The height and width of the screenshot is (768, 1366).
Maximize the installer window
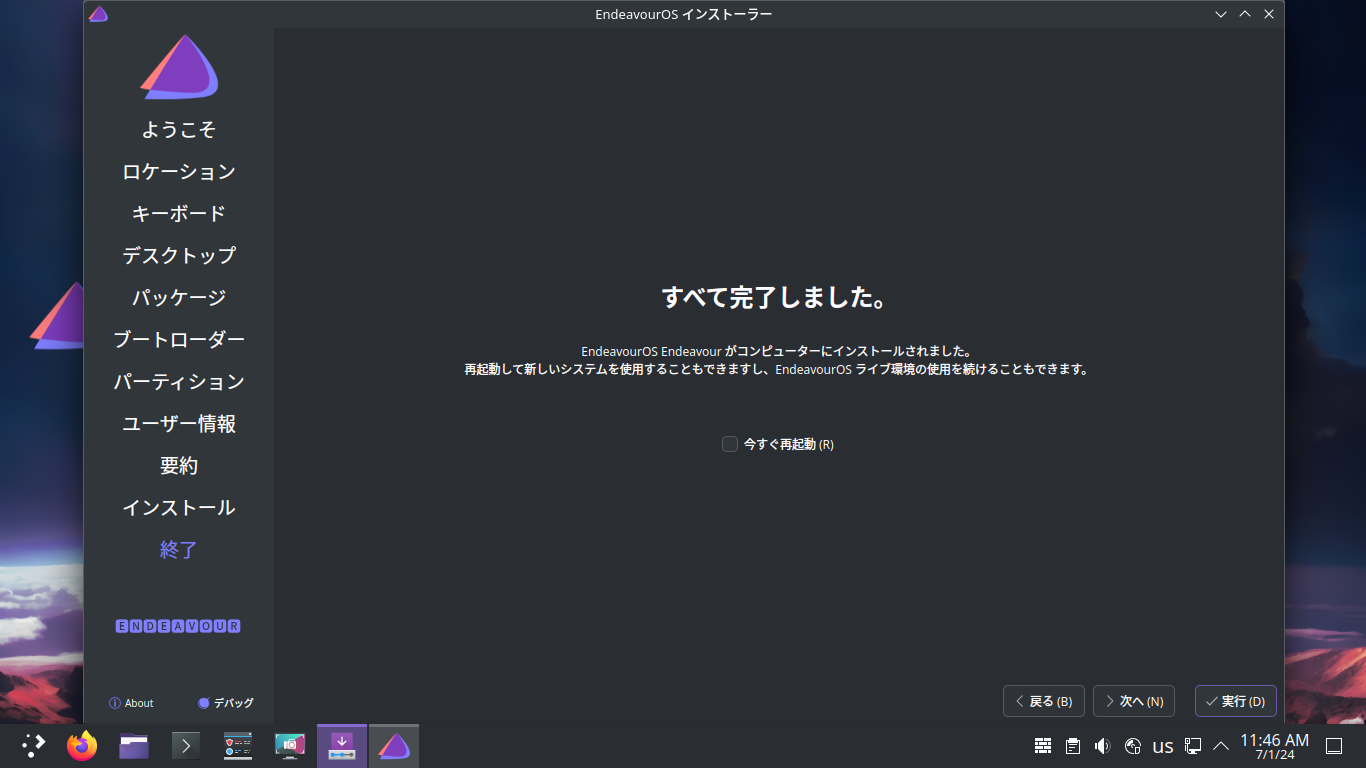[x=1245, y=14]
